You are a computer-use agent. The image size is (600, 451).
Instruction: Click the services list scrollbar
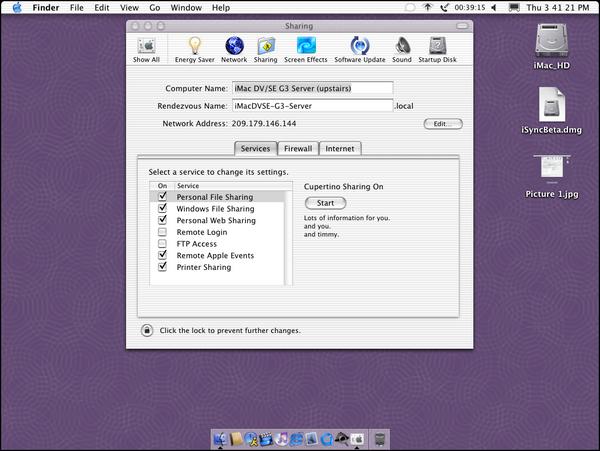coord(289,238)
